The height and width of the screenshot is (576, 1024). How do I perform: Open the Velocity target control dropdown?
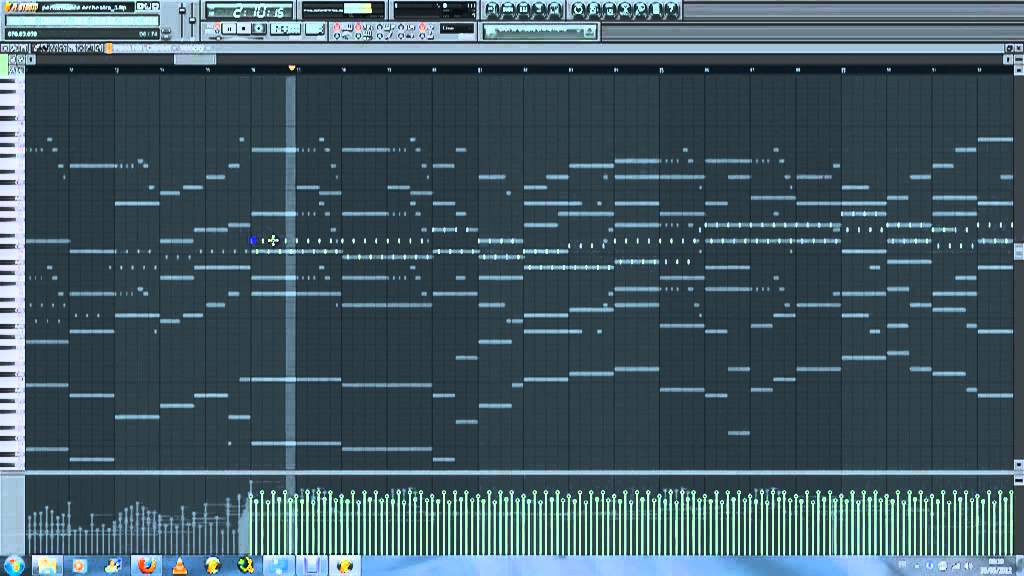coord(193,48)
